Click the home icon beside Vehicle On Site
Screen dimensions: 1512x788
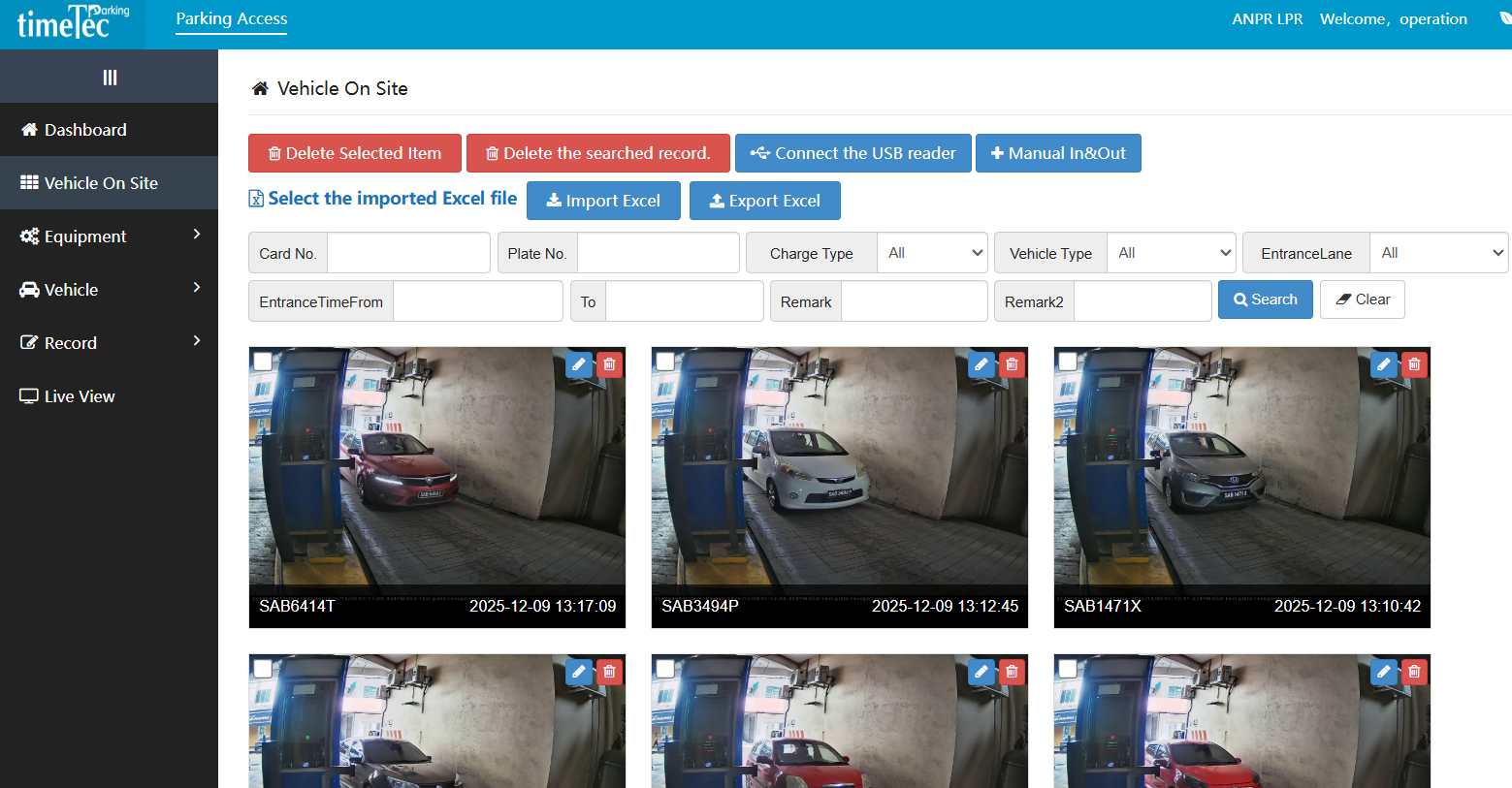coord(260,89)
